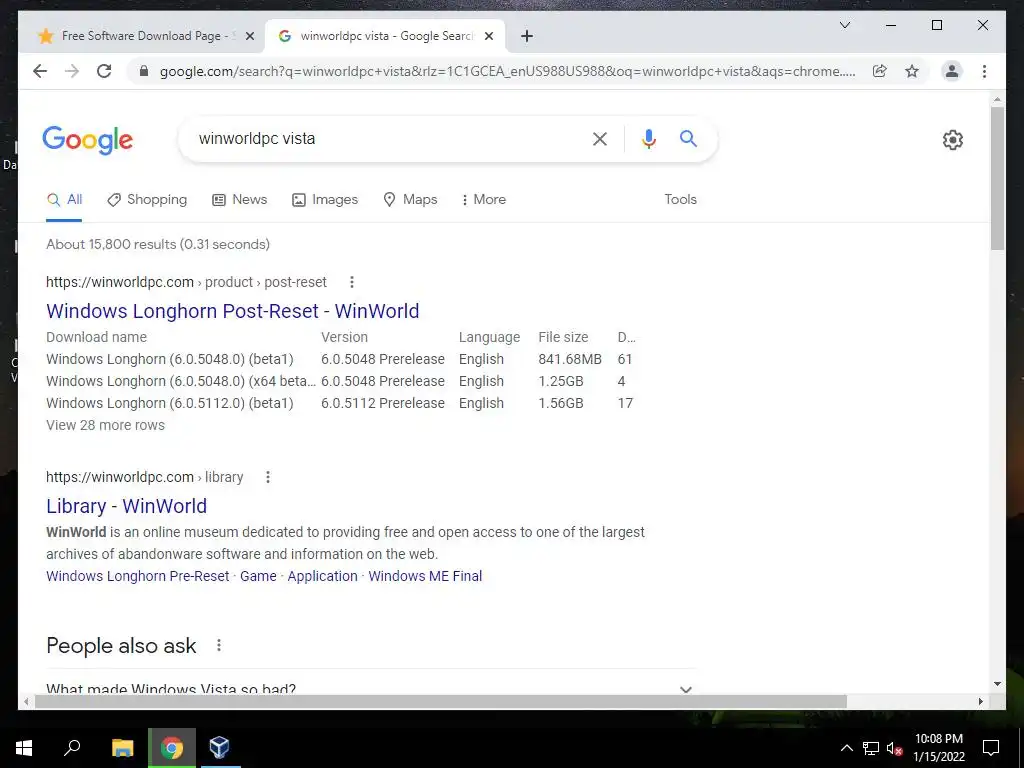Open Windows Longhorn Post-Reset - WinWorld link
Image resolution: width=1024 pixels, height=768 pixels.
[x=232, y=311]
